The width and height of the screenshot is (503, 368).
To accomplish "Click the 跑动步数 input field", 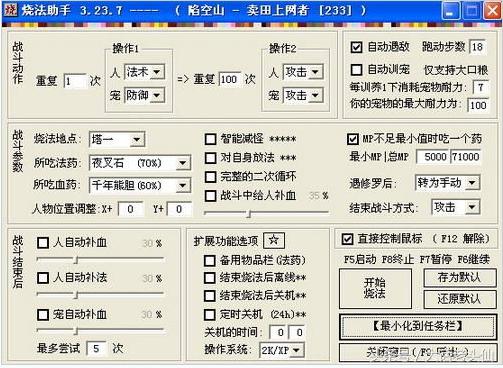I will (477, 47).
